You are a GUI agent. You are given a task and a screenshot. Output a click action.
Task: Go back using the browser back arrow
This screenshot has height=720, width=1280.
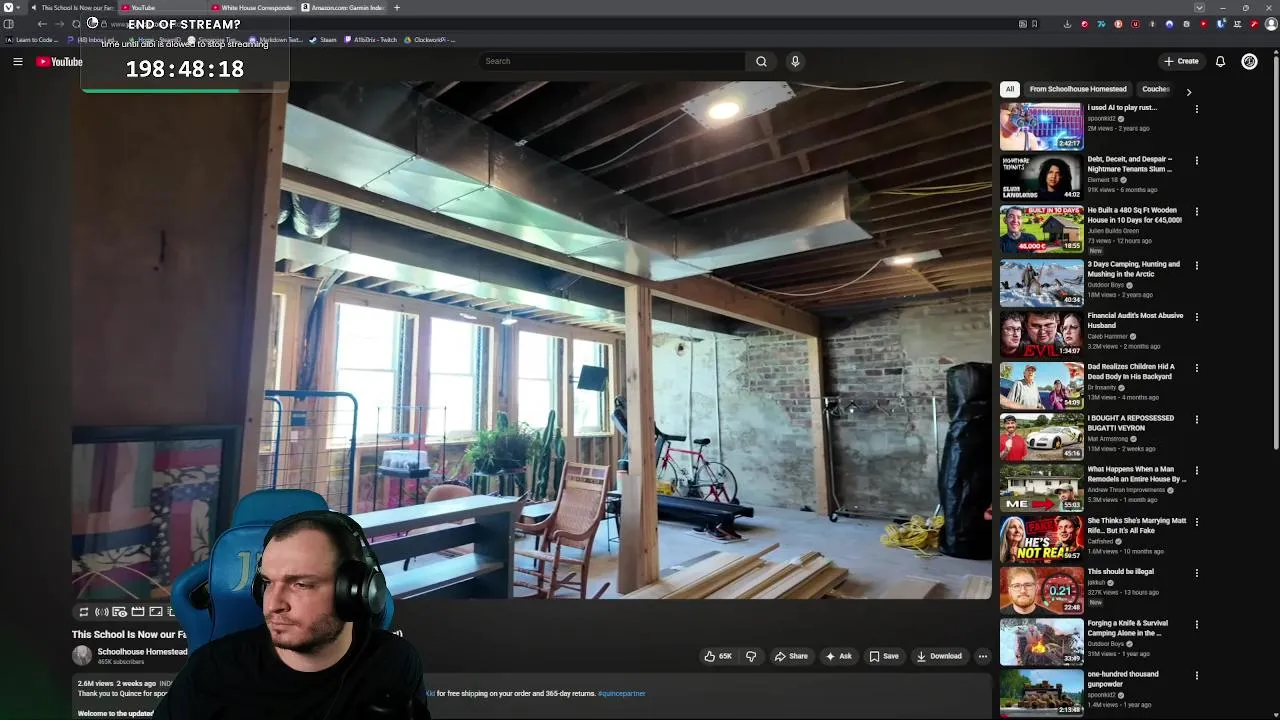point(42,24)
